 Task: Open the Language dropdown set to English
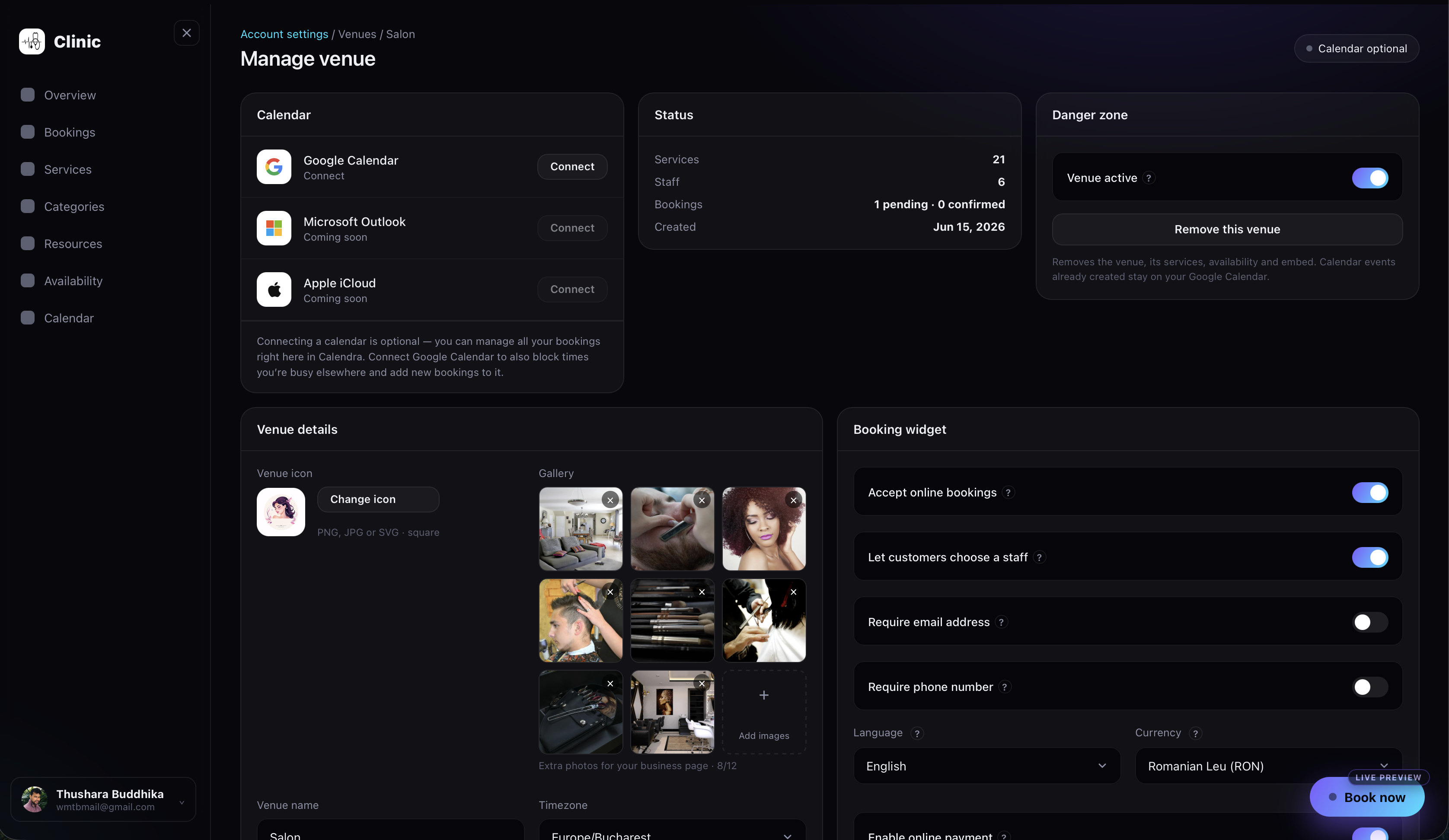(x=987, y=766)
